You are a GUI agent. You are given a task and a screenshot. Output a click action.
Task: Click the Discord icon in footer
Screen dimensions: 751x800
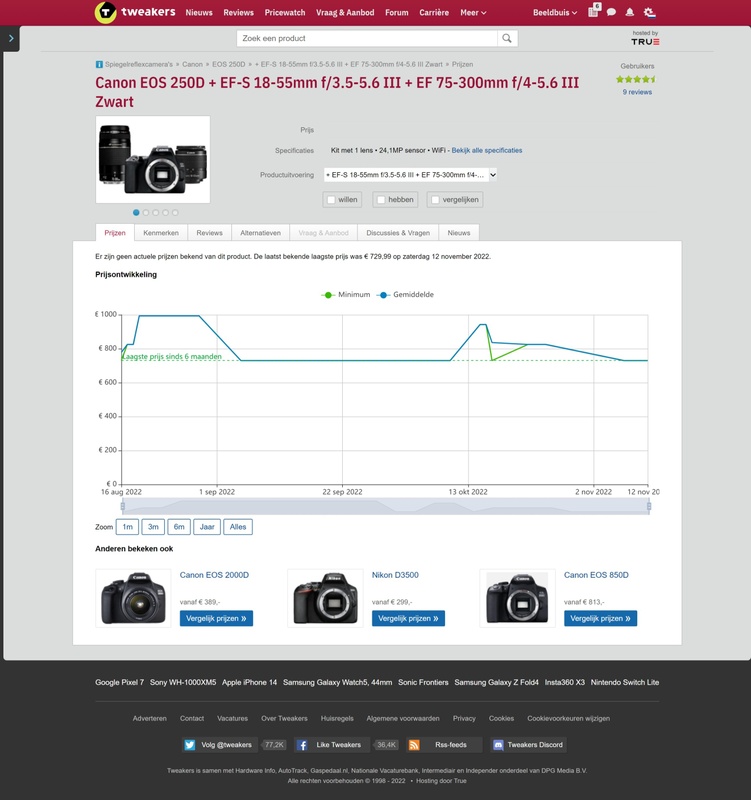point(498,745)
